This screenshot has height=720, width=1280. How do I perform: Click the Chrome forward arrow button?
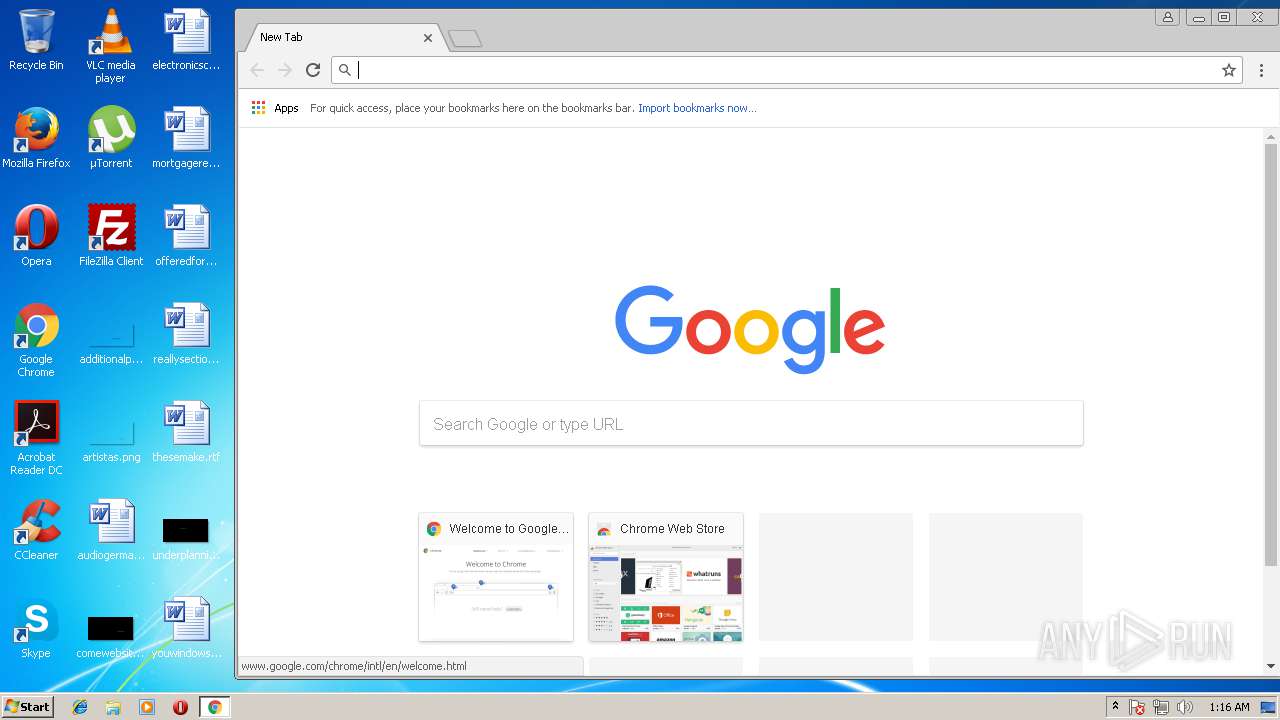(x=285, y=70)
